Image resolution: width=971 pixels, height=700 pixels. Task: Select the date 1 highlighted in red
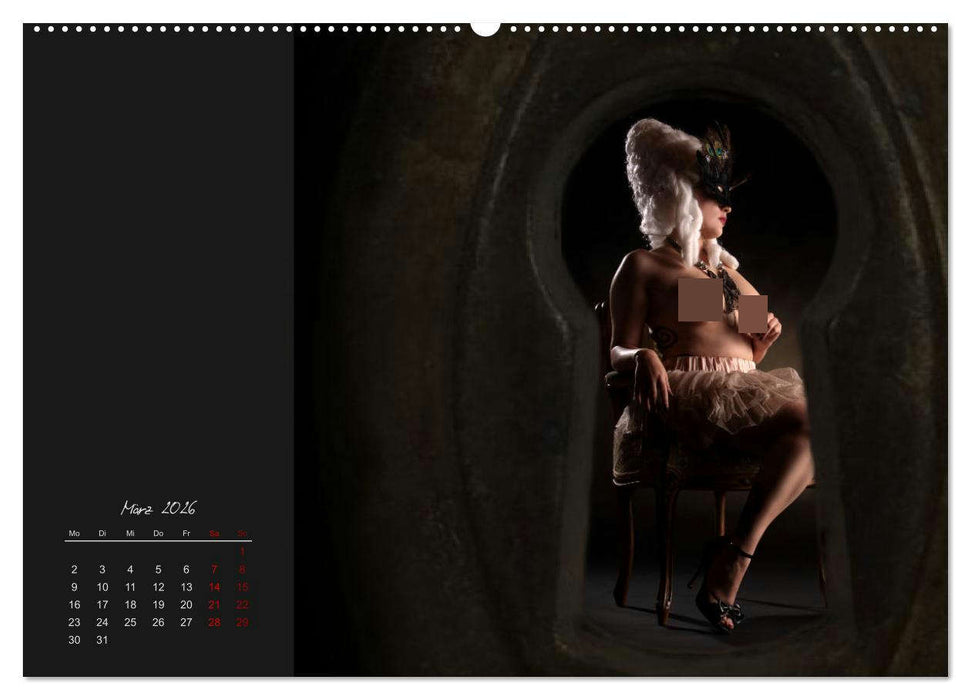pos(242,551)
